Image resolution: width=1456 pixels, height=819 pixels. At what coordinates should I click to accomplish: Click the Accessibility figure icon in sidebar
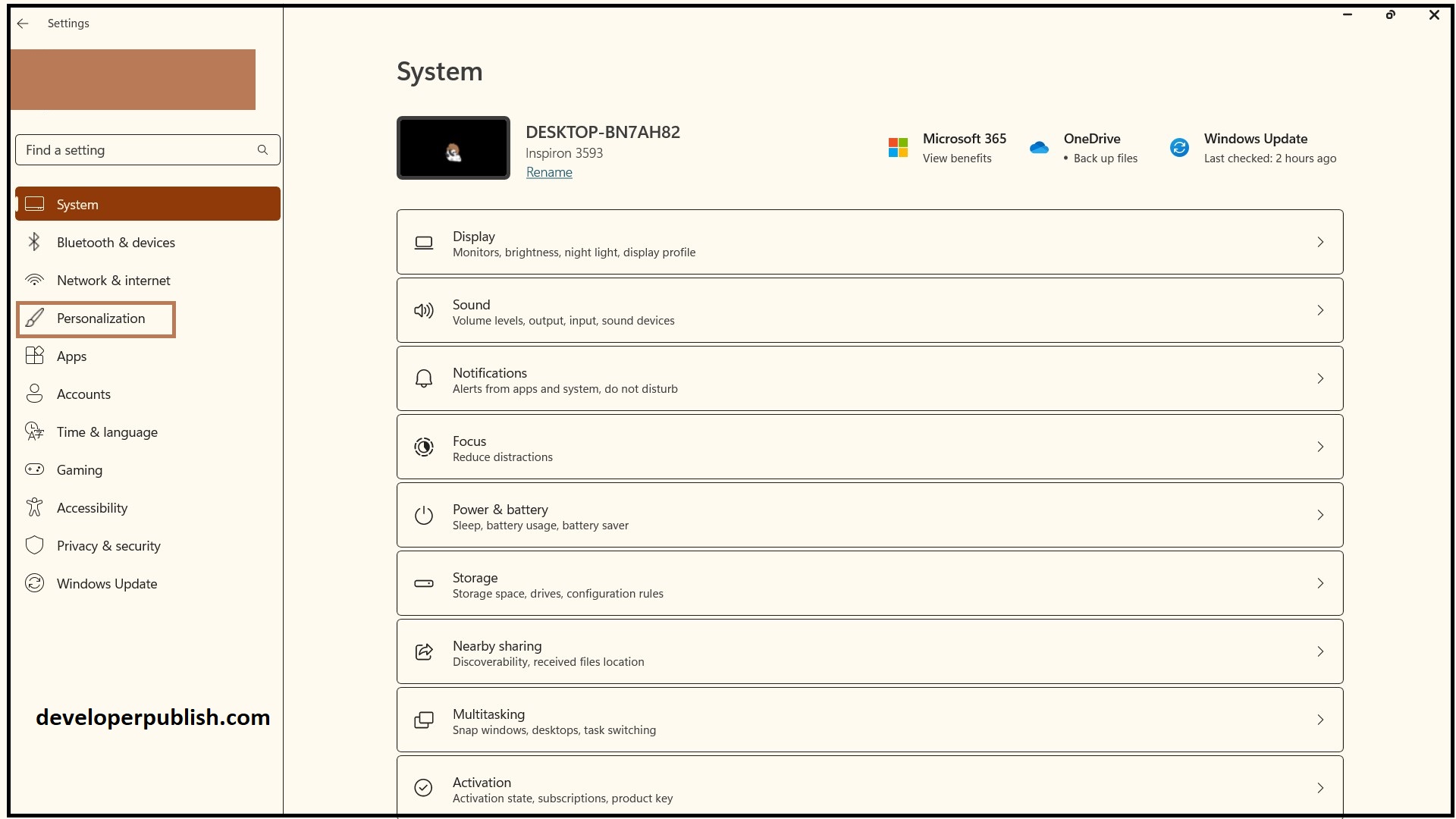pyautogui.click(x=34, y=507)
